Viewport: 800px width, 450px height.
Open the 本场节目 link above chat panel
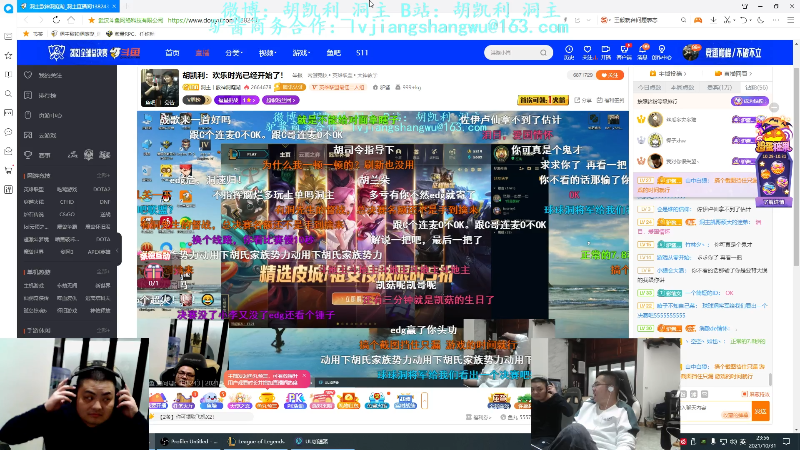click(x=669, y=73)
